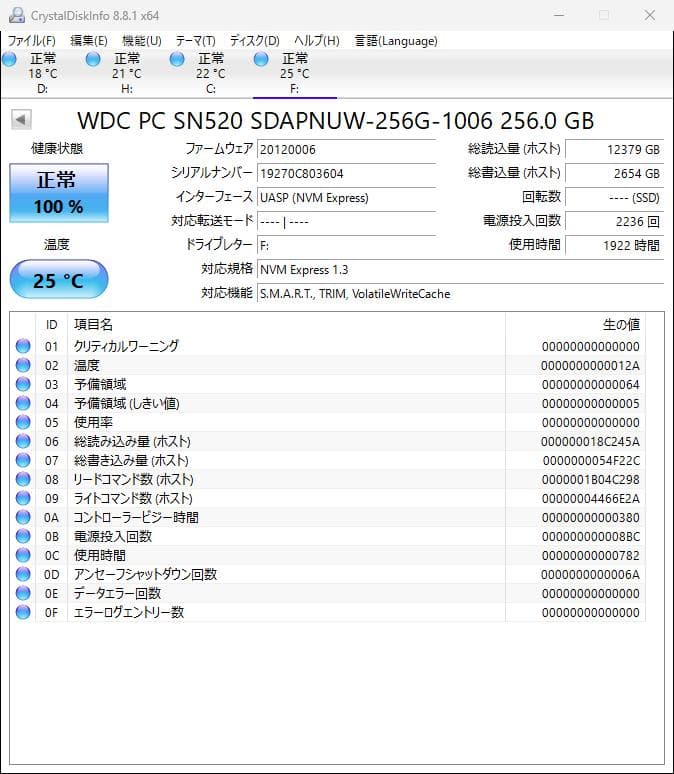The height and width of the screenshot is (774, 674).
Task: Click status icon for ID 0E データエラー回数
Action: [x=23, y=593]
